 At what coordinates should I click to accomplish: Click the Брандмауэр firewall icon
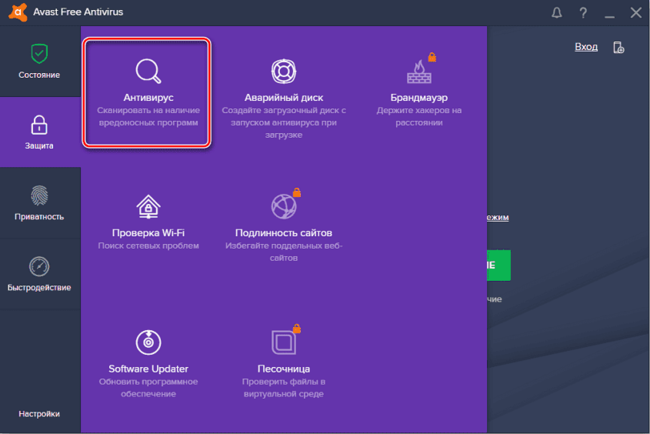[419, 71]
